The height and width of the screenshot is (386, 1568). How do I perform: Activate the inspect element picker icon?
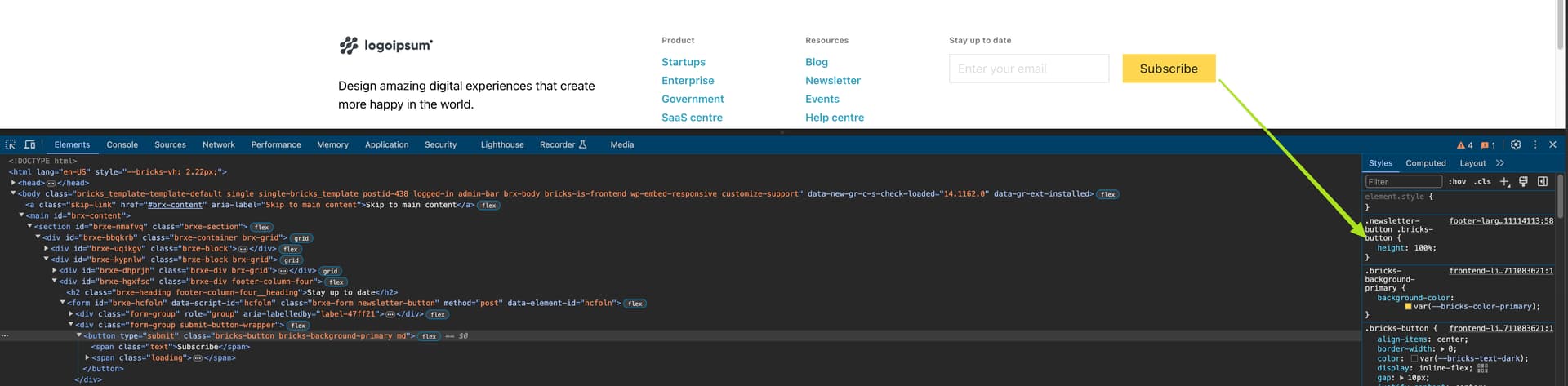coord(11,144)
